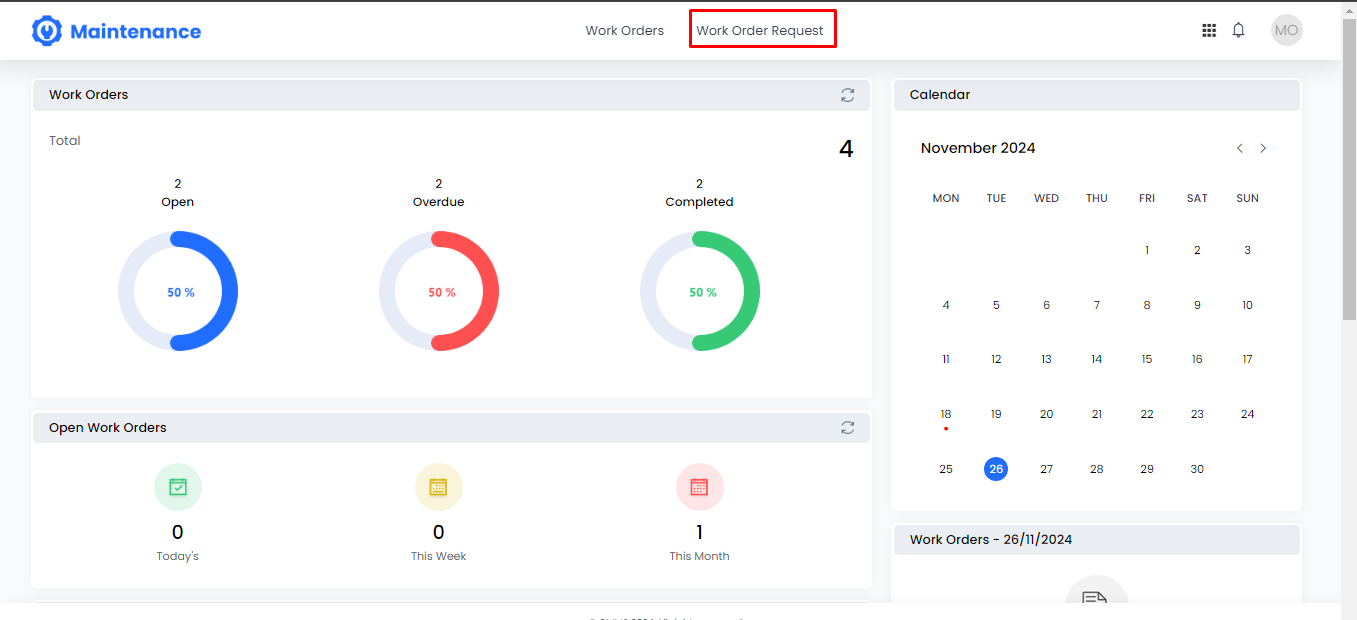1357x620 pixels.
Task: Select November 18 in the calendar
Action: click(x=946, y=414)
